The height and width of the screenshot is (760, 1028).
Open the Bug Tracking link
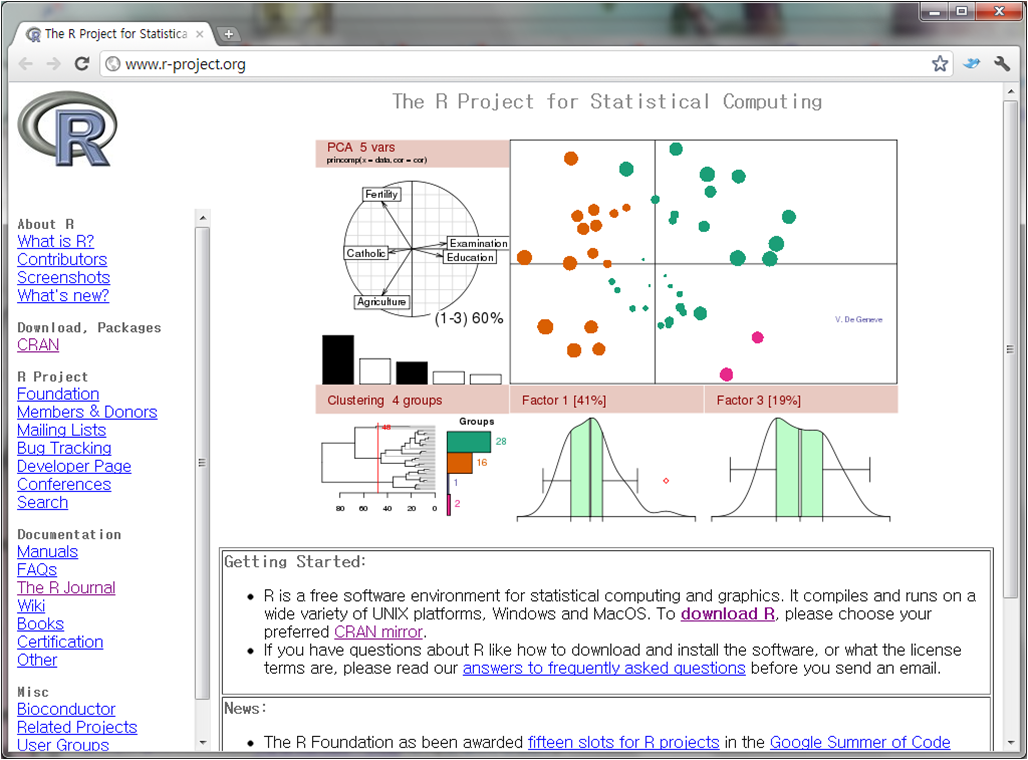64,449
